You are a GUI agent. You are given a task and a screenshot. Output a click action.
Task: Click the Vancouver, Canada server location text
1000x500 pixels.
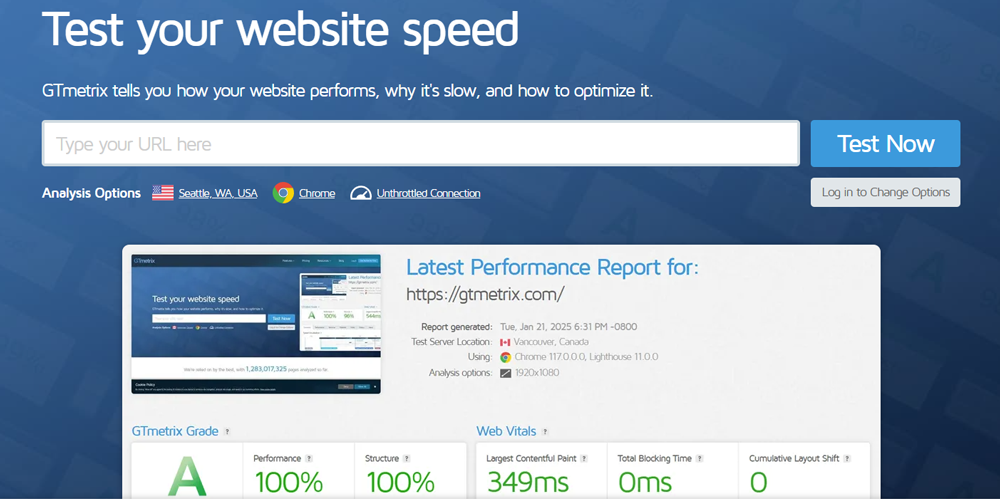[x=551, y=342]
